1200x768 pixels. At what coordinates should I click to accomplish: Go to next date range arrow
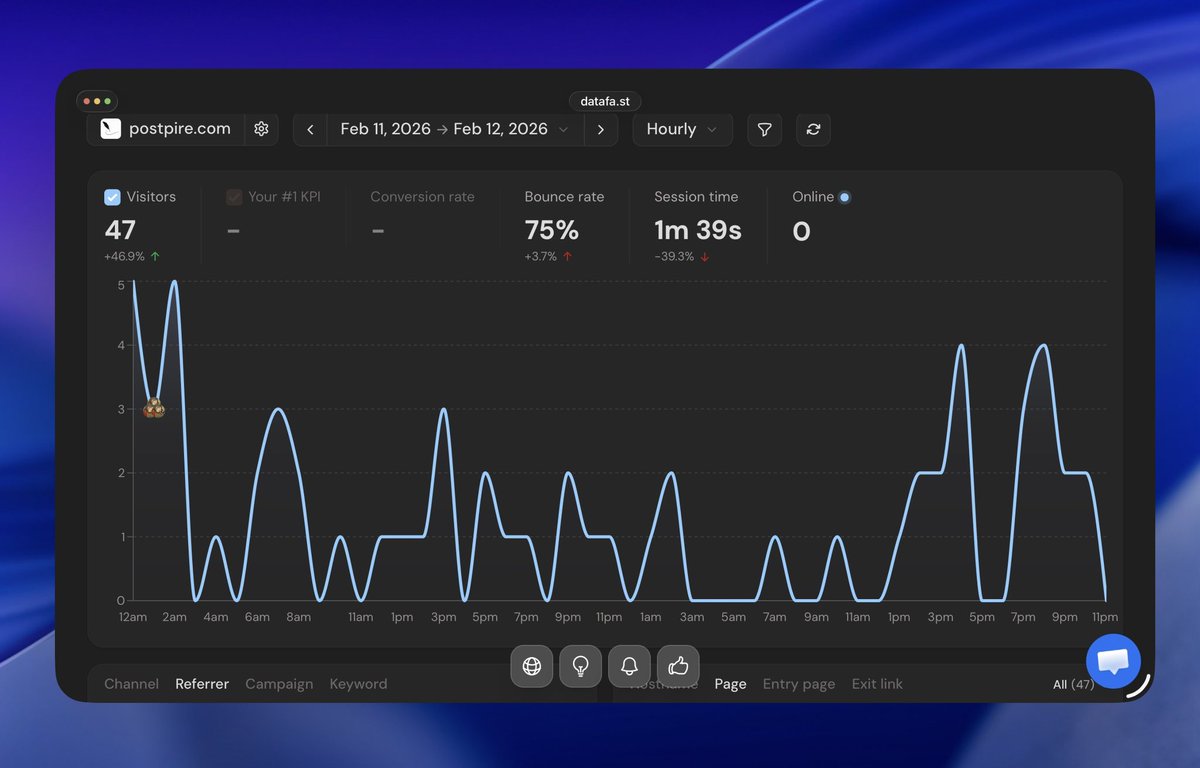coord(600,129)
